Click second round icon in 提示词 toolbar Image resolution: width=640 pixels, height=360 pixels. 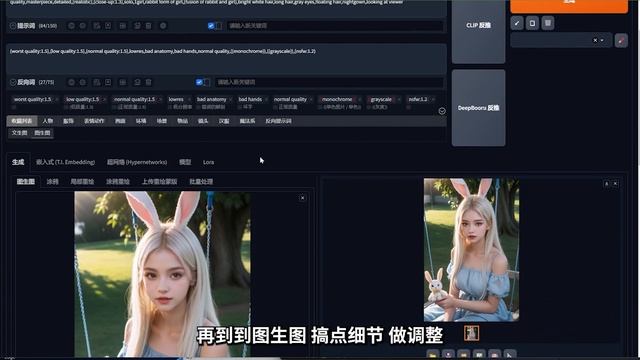tap(83, 26)
